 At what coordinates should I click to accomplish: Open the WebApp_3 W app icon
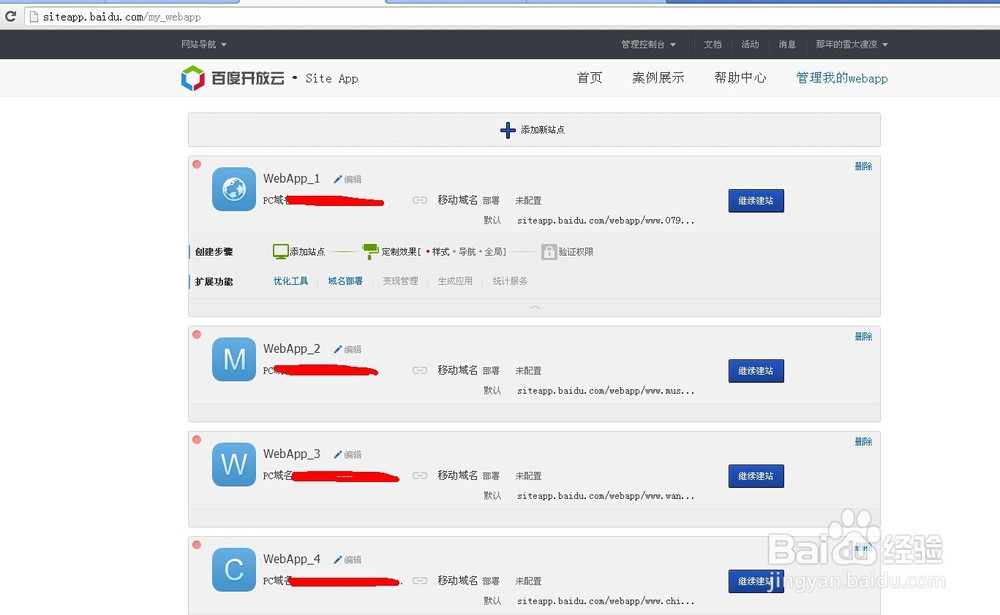[x=234, y=464]
